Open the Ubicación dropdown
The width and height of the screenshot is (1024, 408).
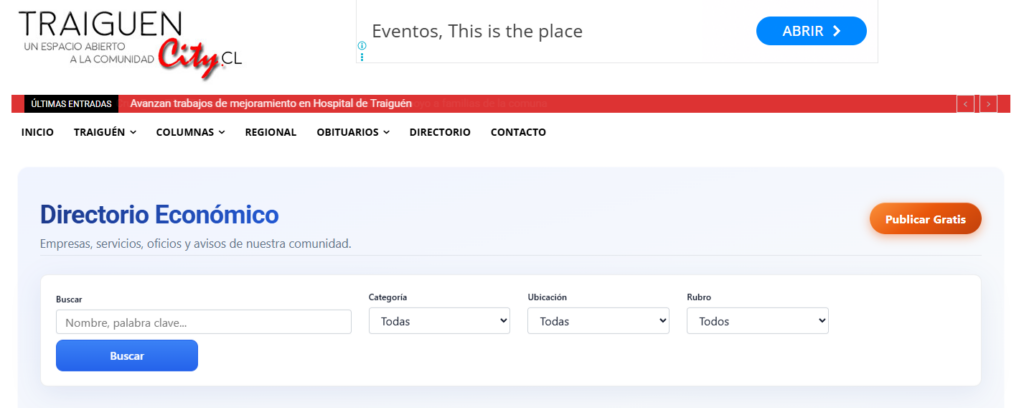tap(598, 321)
